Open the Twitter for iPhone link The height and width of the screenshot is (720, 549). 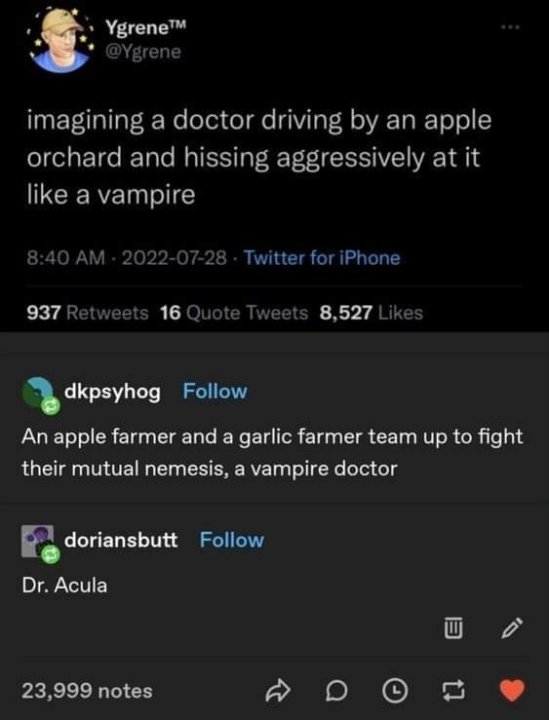[x=322, y=258]
